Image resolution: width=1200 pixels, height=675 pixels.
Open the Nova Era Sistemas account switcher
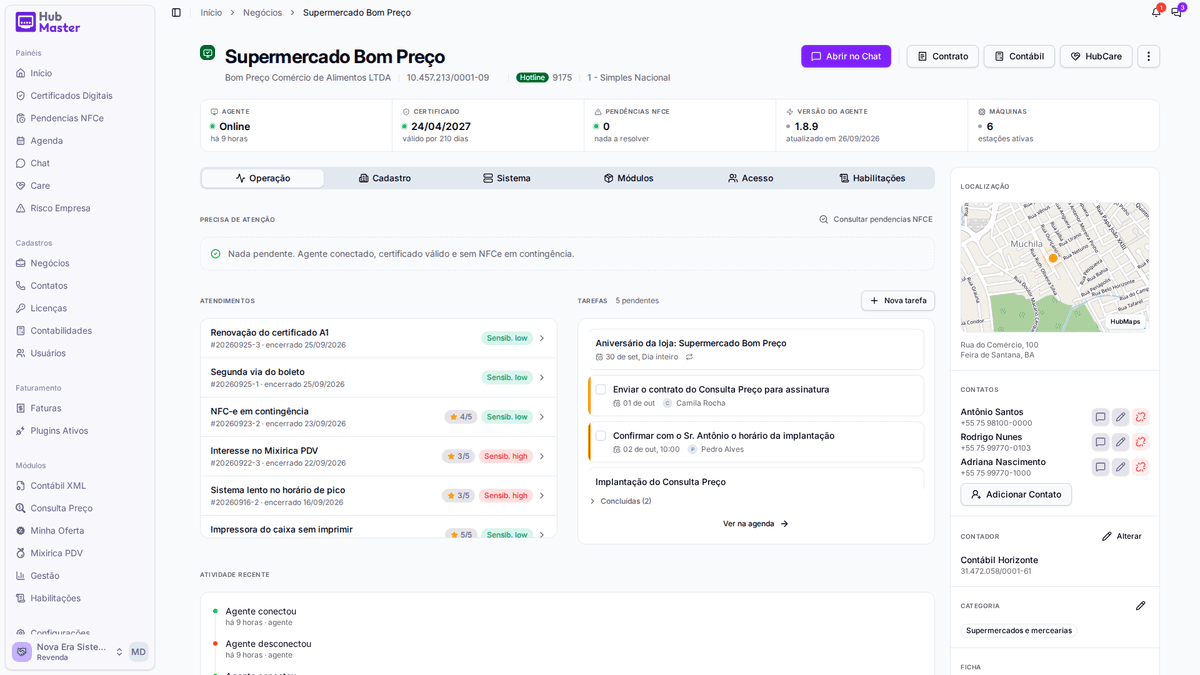tap(68, 652)
